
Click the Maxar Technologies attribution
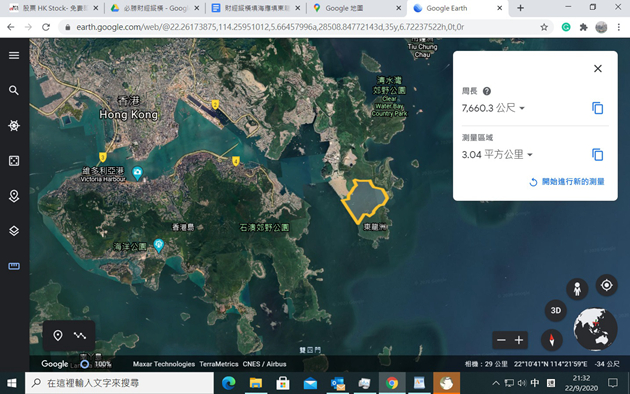point(164,364)
